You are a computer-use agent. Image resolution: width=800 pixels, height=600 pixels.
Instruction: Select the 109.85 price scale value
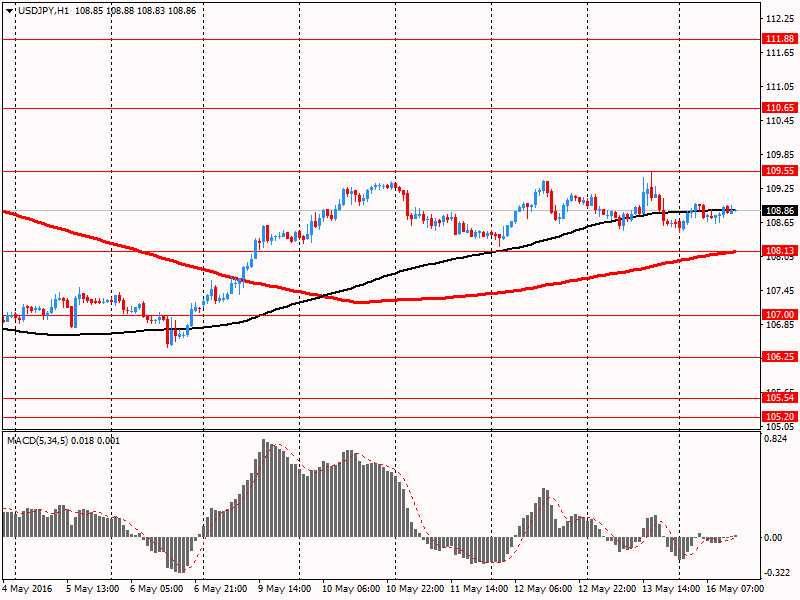pyautogui.click(x=780, y=155)
